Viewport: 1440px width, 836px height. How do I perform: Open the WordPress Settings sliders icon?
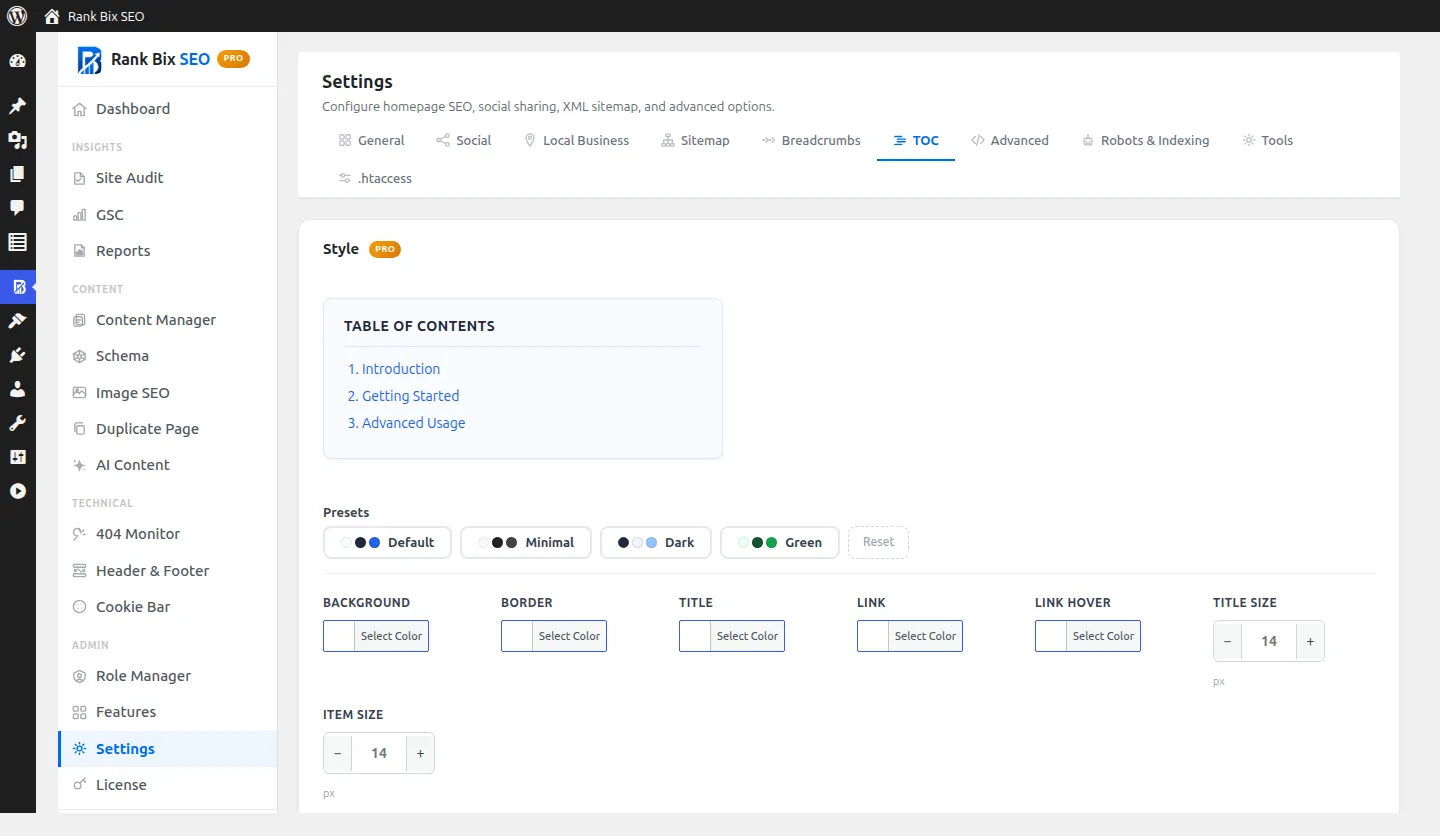click(x=17, y=457)
